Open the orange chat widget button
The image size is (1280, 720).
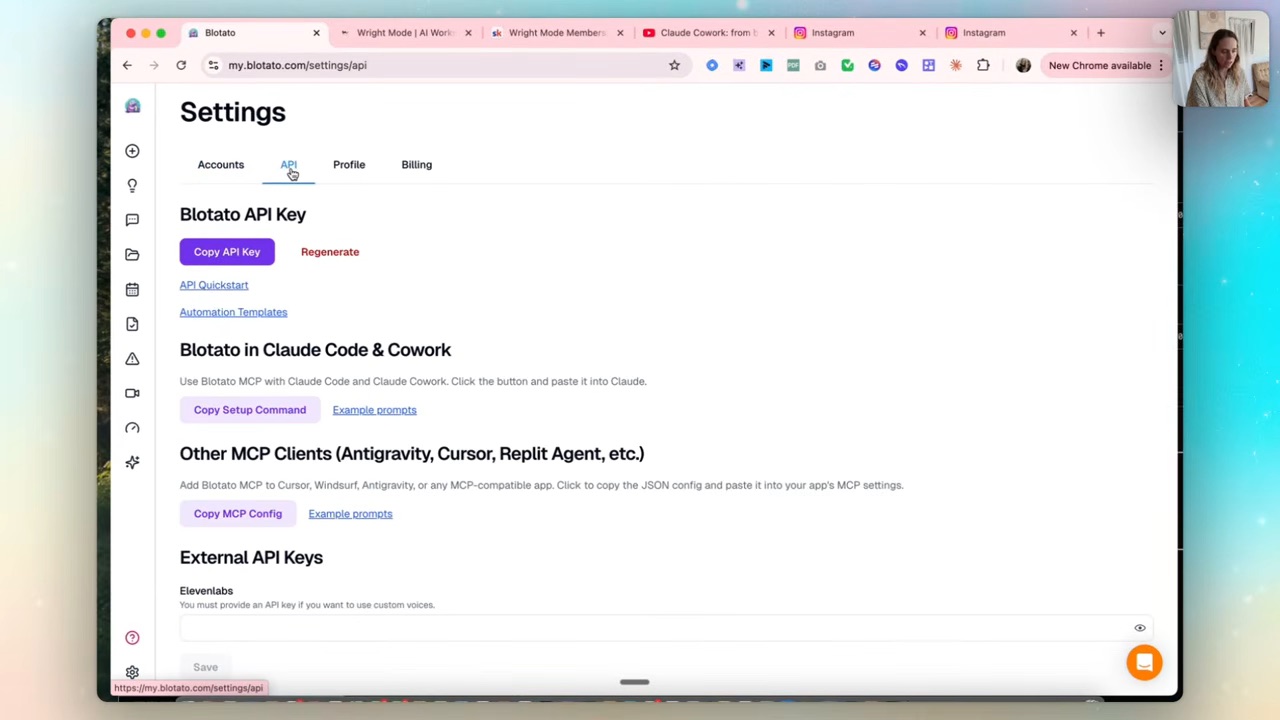coord(1144,662)
